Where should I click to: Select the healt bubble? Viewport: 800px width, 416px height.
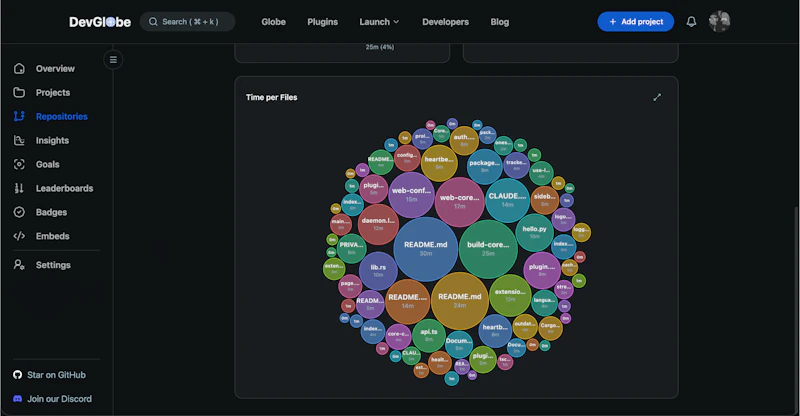pos(439,362)
